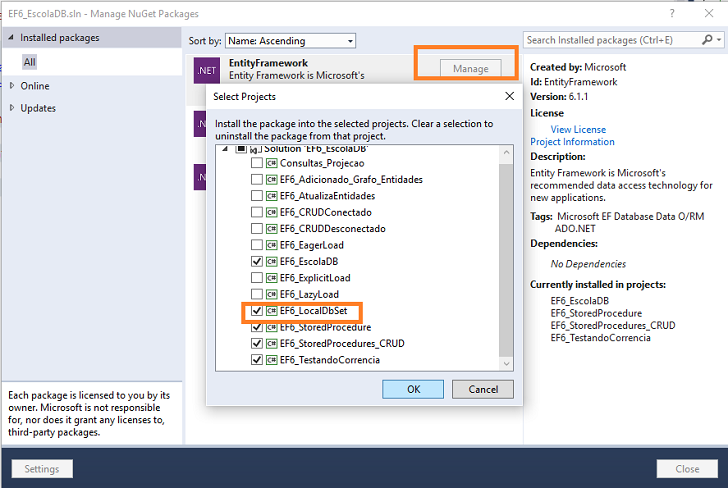Click the C# icon beside EF6_CRUDConectado

(272, 212)
